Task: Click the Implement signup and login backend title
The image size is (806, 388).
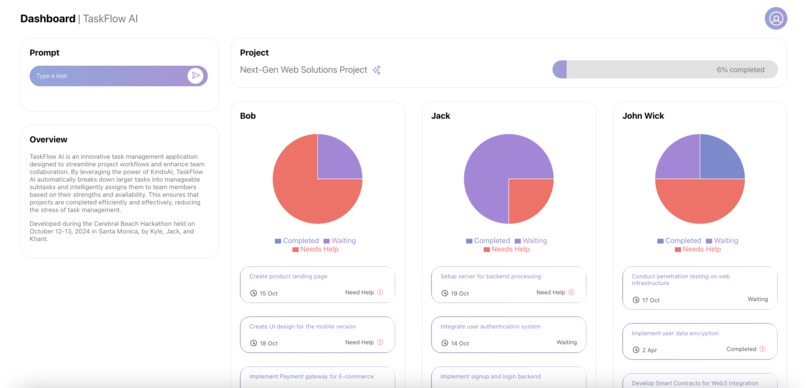Action: [x=490, y=377]
